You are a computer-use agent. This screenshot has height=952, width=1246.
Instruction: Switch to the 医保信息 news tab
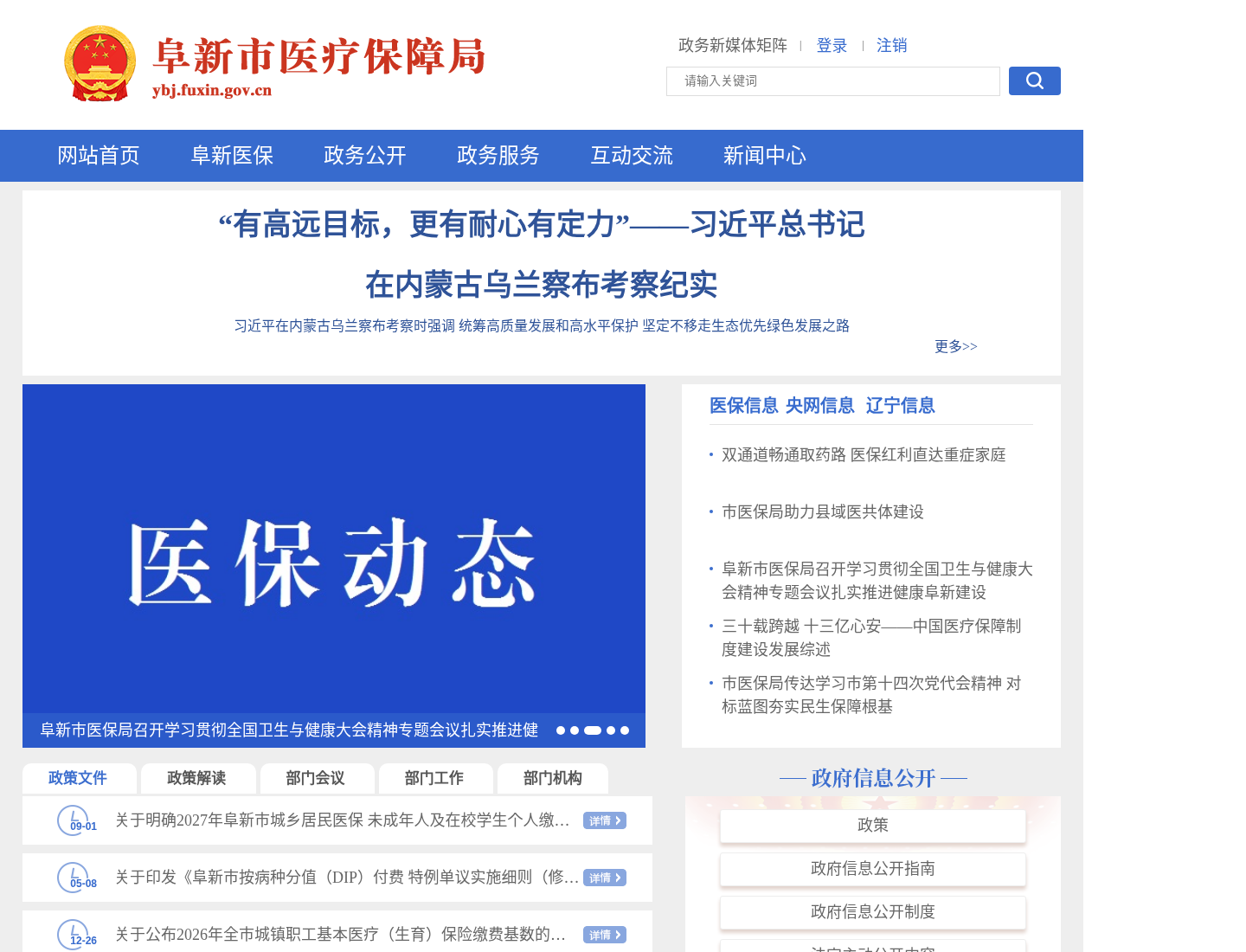744,405
